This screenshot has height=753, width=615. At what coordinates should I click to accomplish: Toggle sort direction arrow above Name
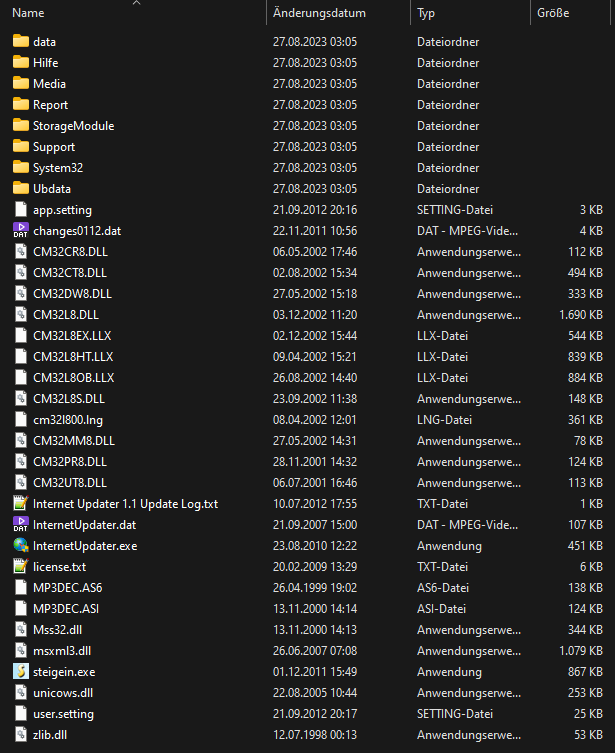pos(136,3)
